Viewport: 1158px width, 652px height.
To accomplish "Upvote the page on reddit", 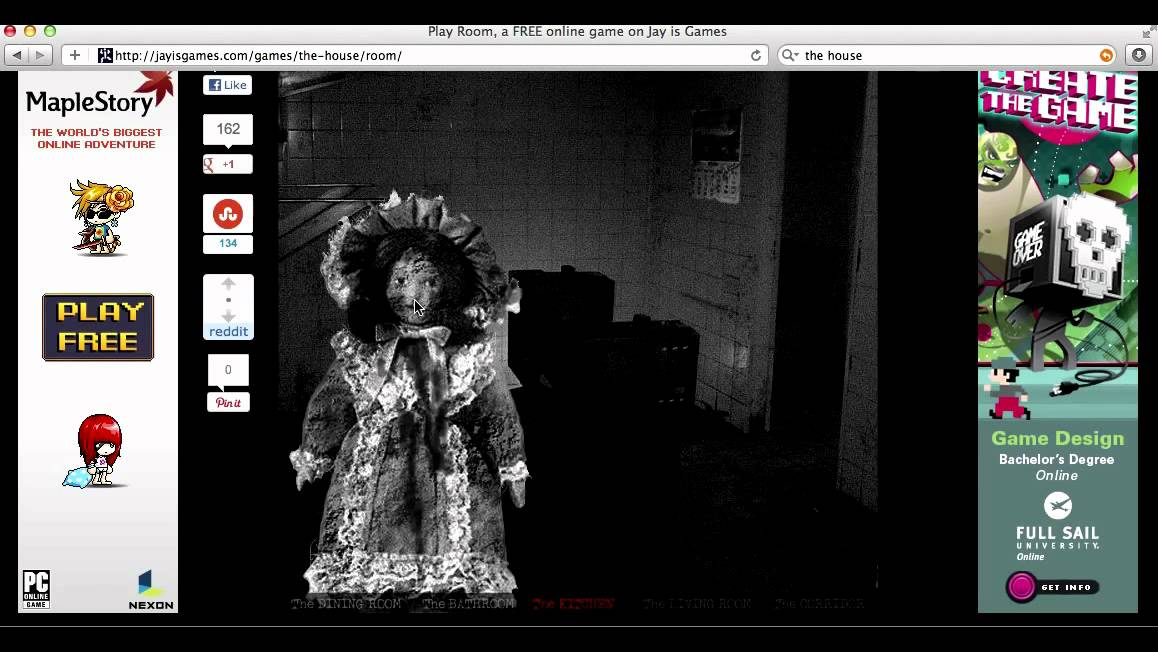I will [x=228, y=284].
